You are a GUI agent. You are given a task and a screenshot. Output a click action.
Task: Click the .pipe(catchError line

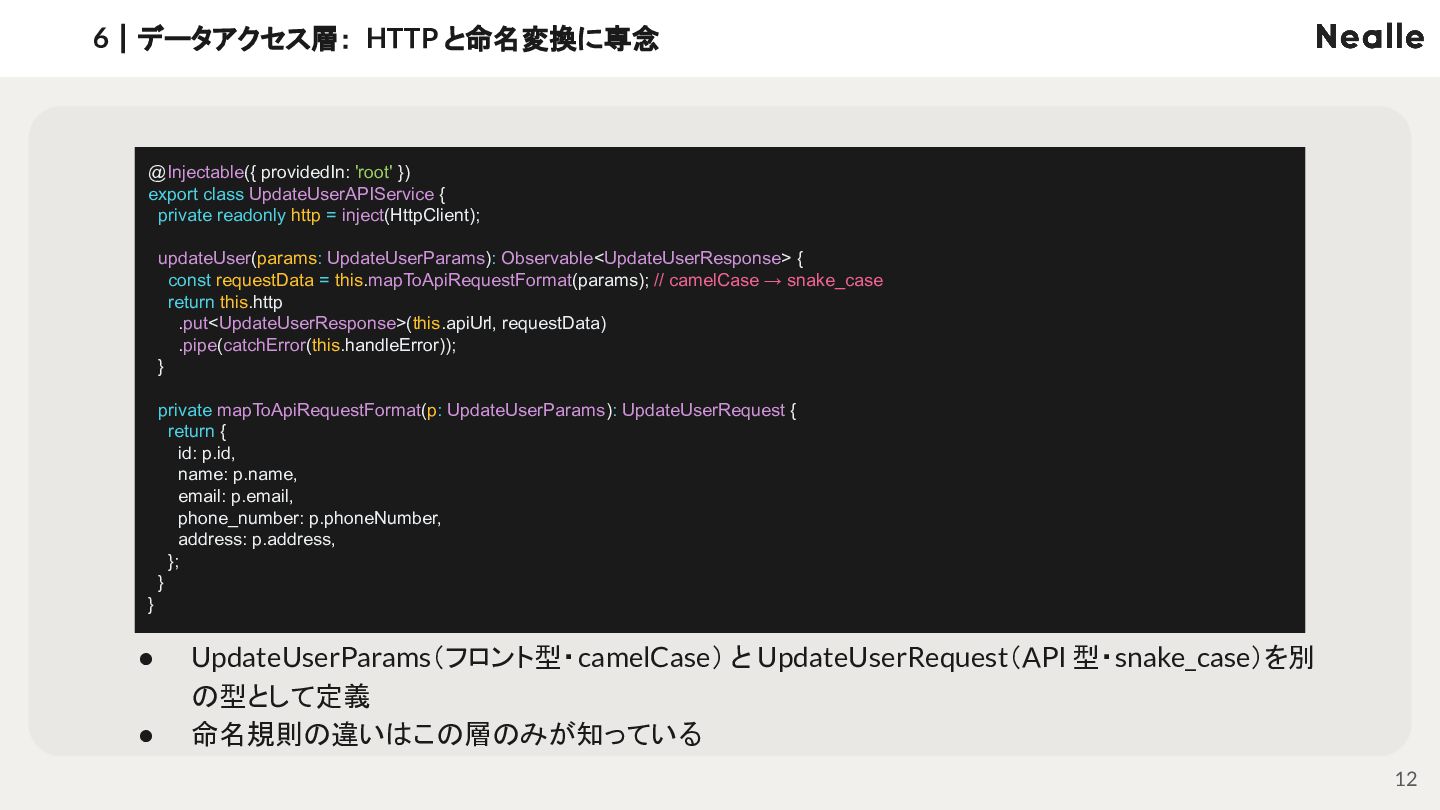(317, 345)
